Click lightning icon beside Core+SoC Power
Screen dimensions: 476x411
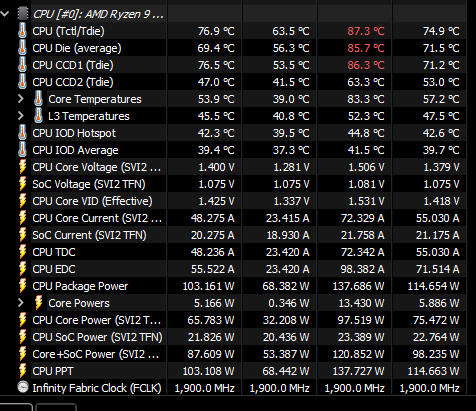click(x=22, y=354)
